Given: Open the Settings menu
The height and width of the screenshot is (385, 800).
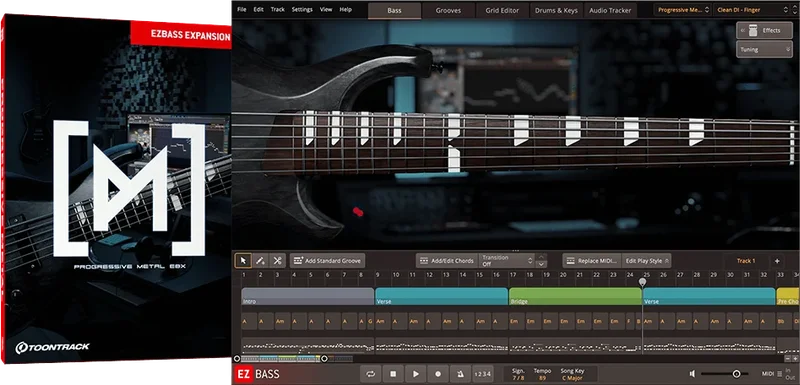Looking at the screenshot, I should point(302,10).
